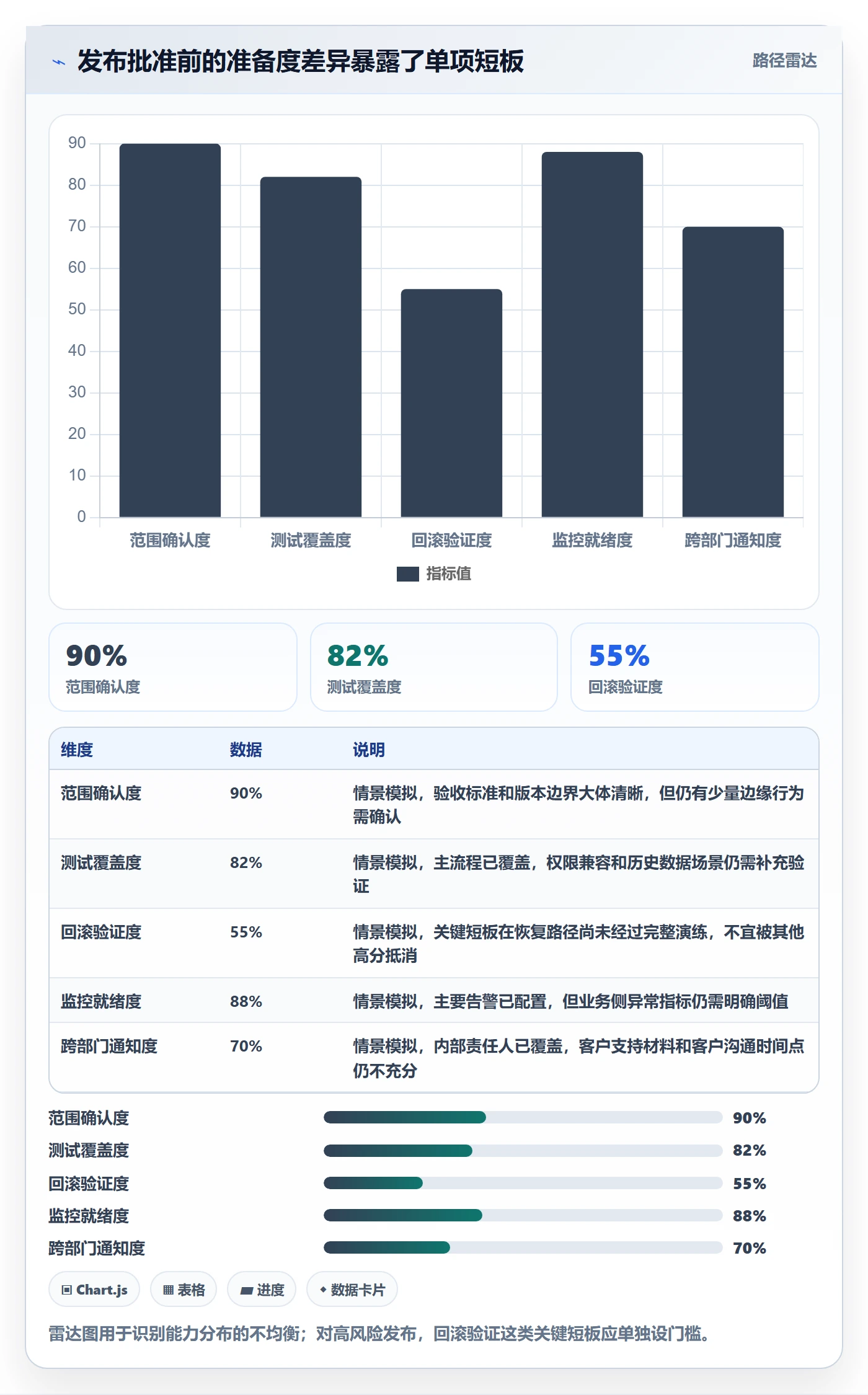Image resolution: width=868 pixels, height=1395 pixels.
Task: Click the 说明 column header
Action: point(369,750)
